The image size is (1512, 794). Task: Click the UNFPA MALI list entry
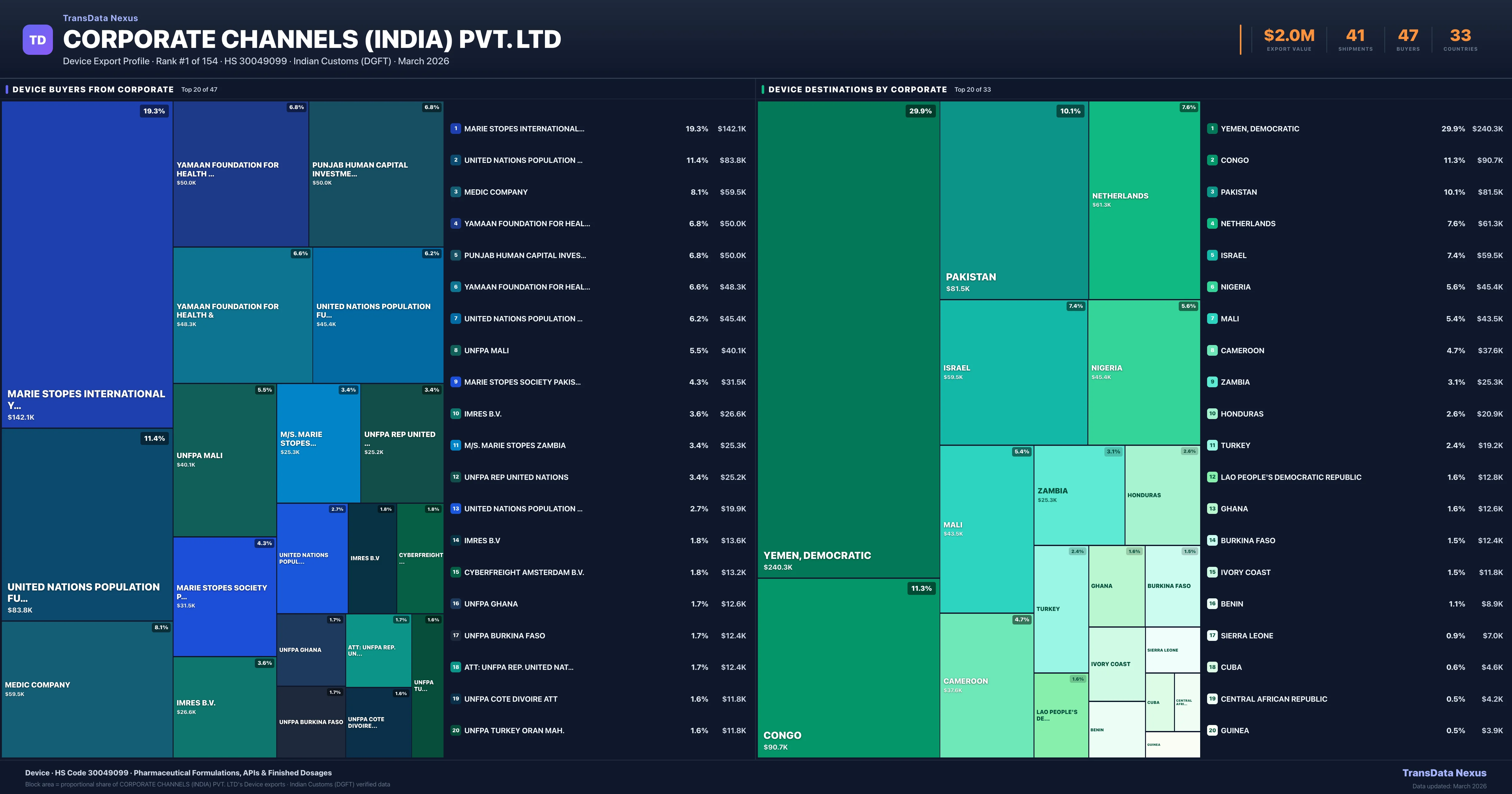point(487,351)
